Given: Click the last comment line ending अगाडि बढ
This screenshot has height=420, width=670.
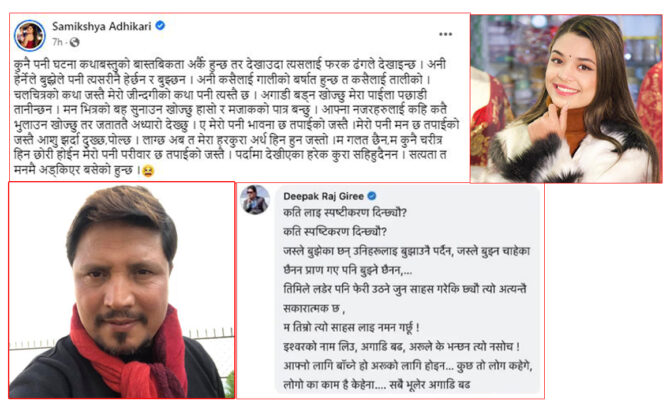Looking at the screenshot, I should (376, 384).
